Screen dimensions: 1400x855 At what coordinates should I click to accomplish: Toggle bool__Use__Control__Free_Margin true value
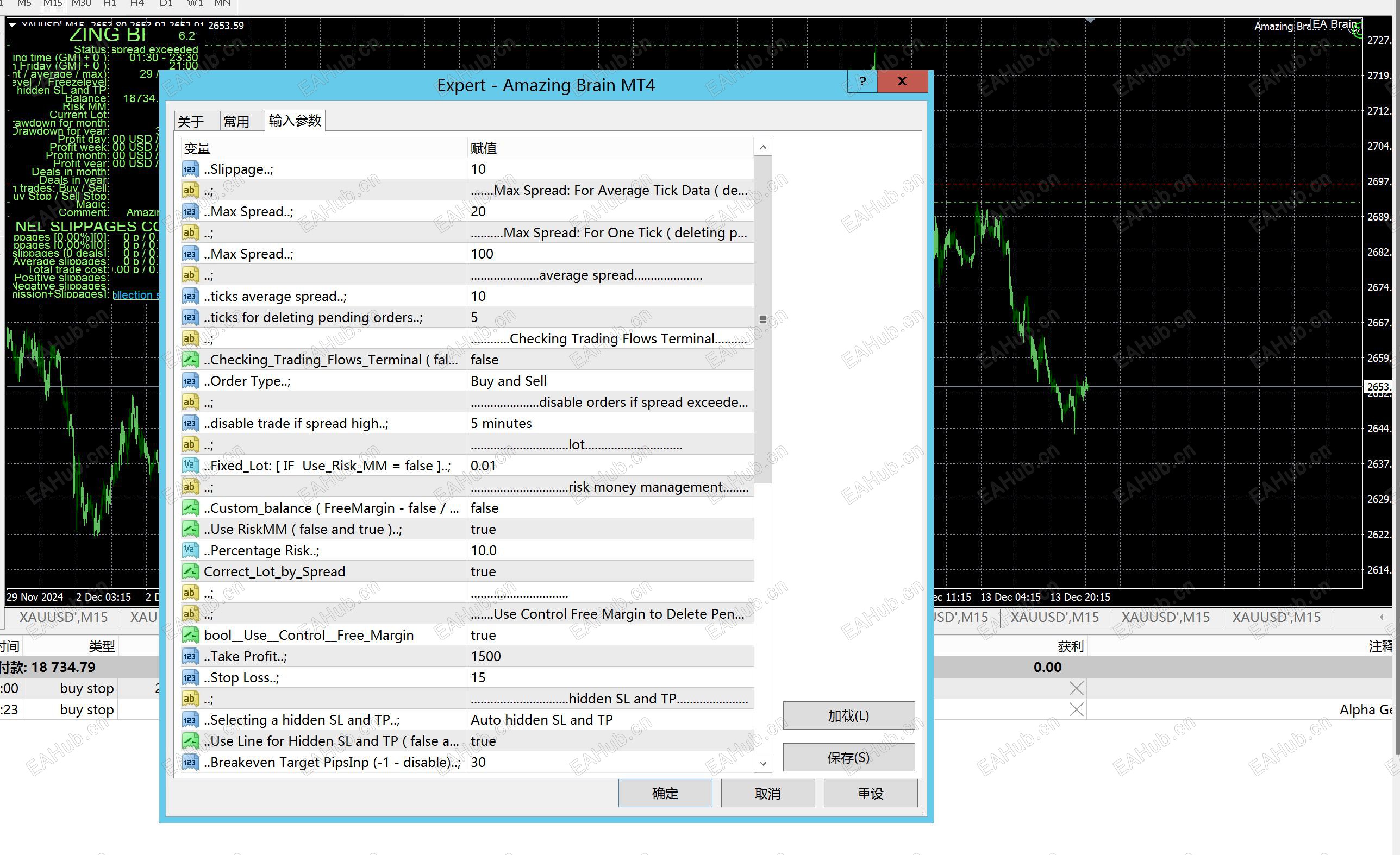pos(610,636)
